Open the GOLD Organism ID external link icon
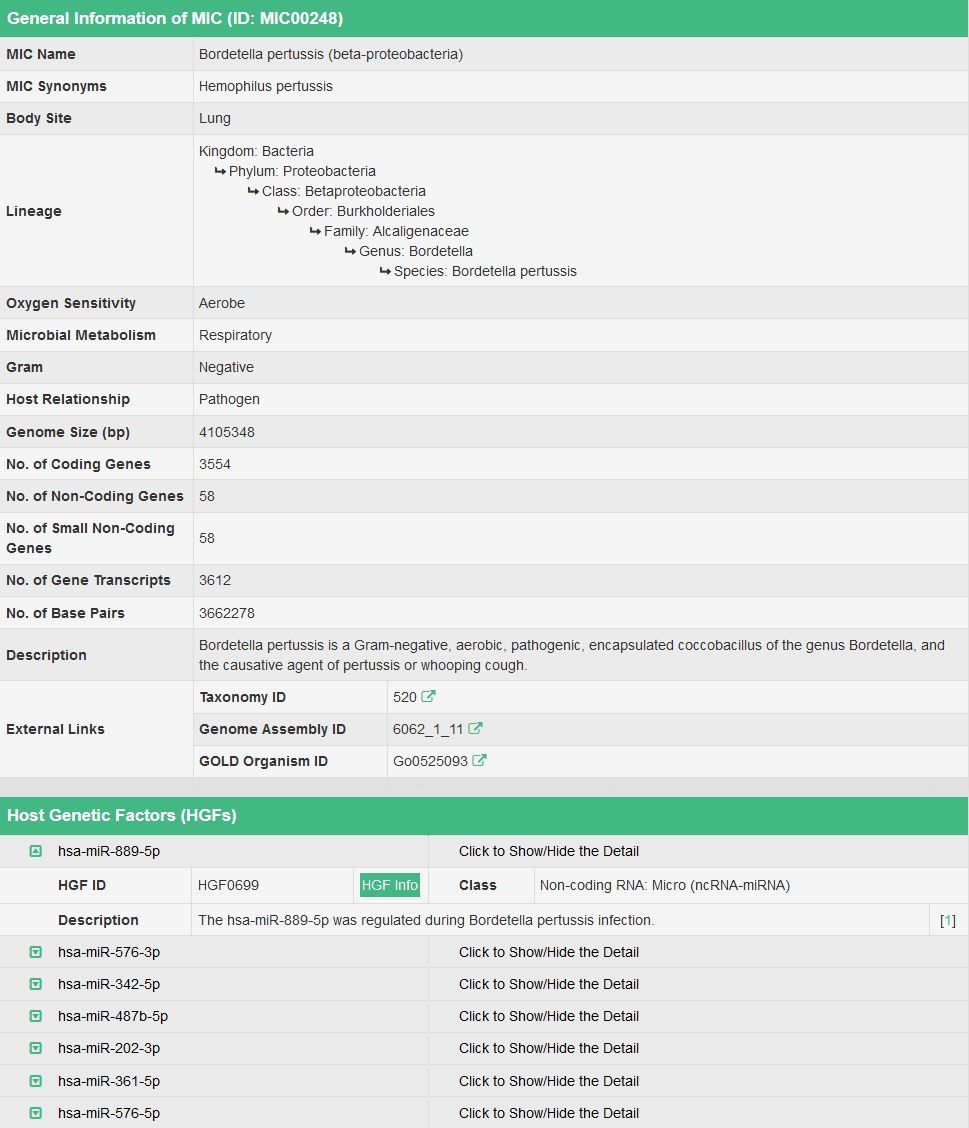Viewport: 969px width, 1128px height. [480, 761]
